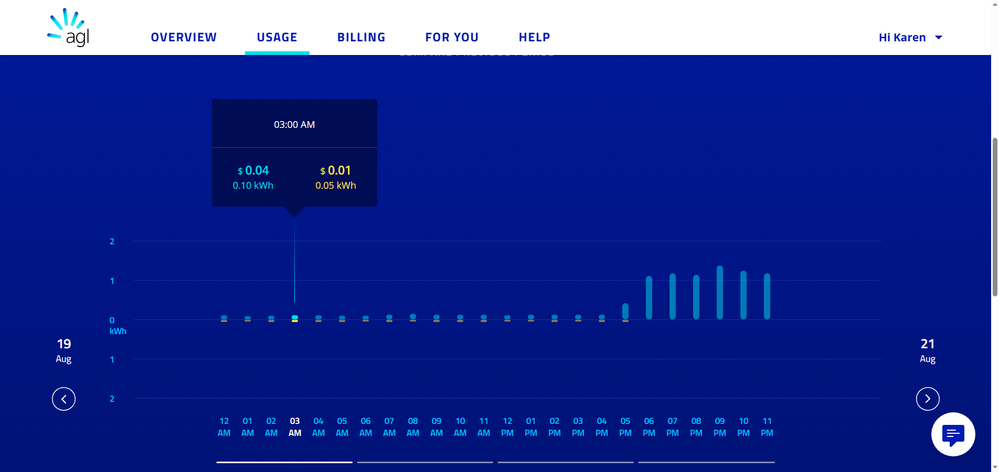
Task: Click the $0.04 usage cost in tooltip
Action: click(x=253, y=171)
